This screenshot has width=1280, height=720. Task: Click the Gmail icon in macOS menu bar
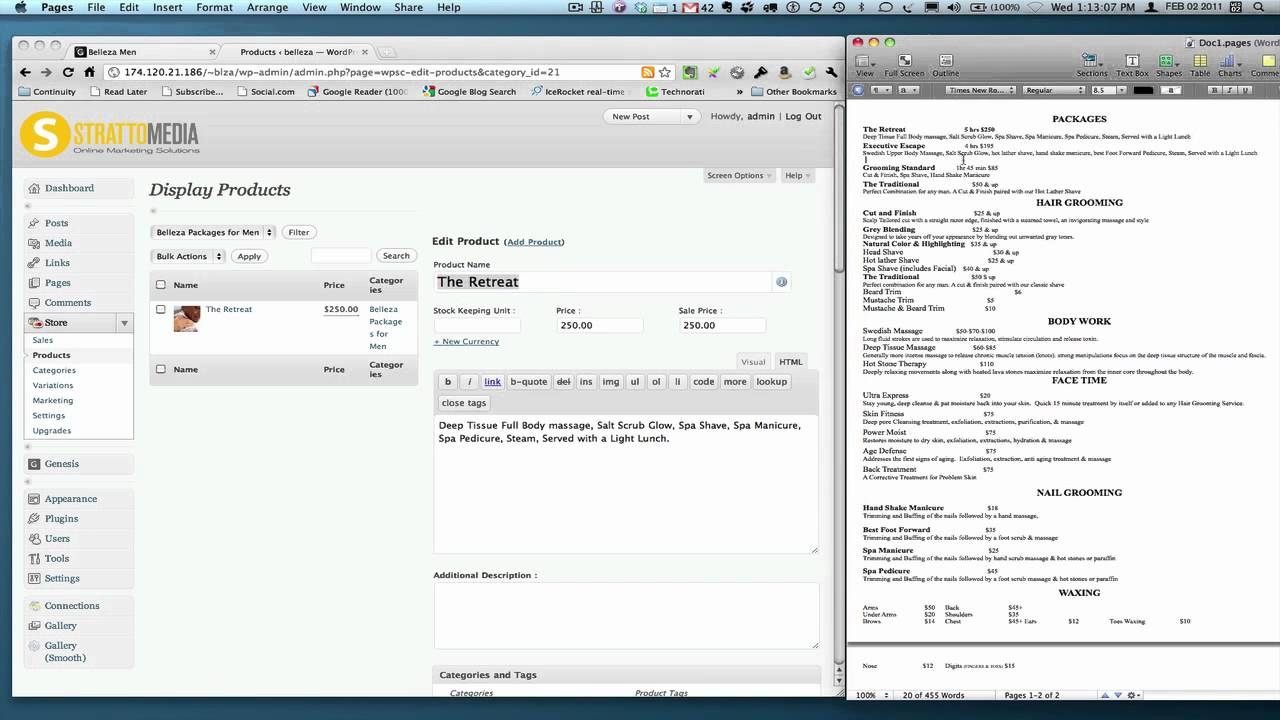pyautogui.click(x=688, y=7)
